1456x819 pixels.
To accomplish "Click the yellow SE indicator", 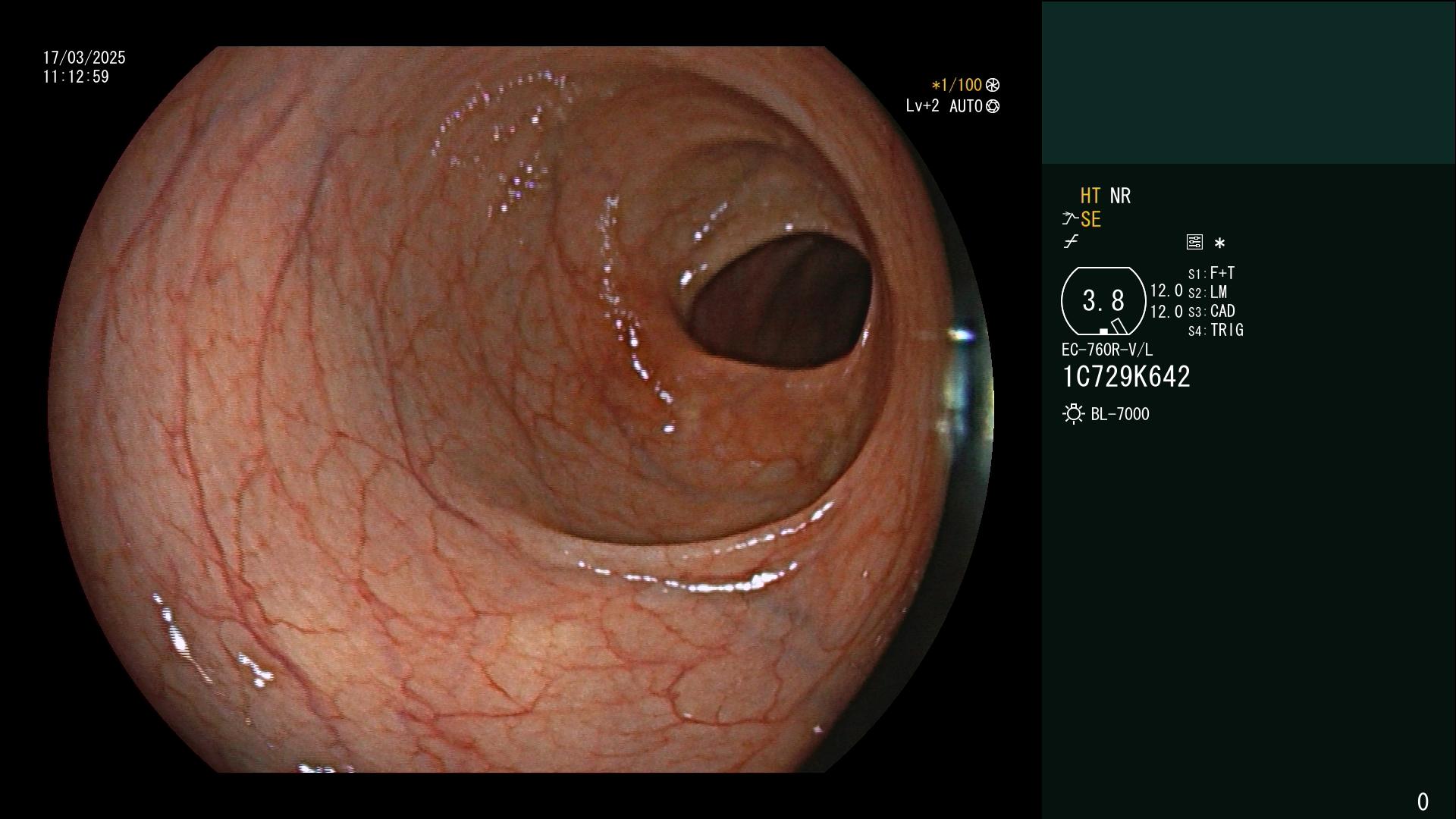I will (1090, 220).
